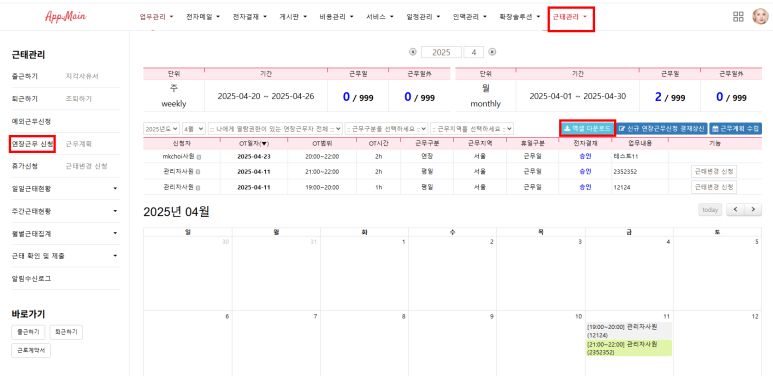The width and height of the screenshot is (773, 376).
Task: Click the month field showing 4
Action: point(474,52)
